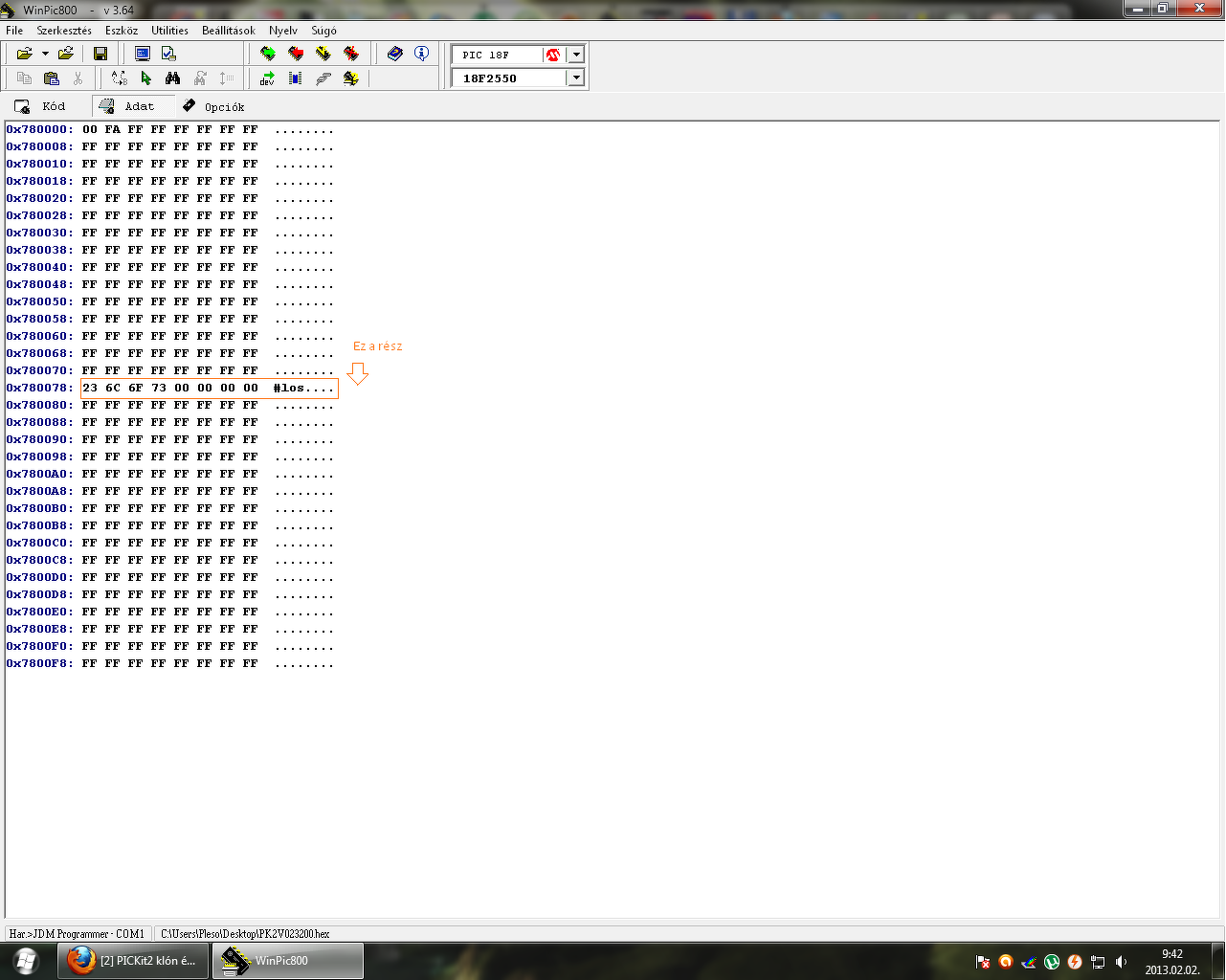This screenshot has height=980, width=1226.
Task: Click the address label 0x7800C0:
Action: 40,543
